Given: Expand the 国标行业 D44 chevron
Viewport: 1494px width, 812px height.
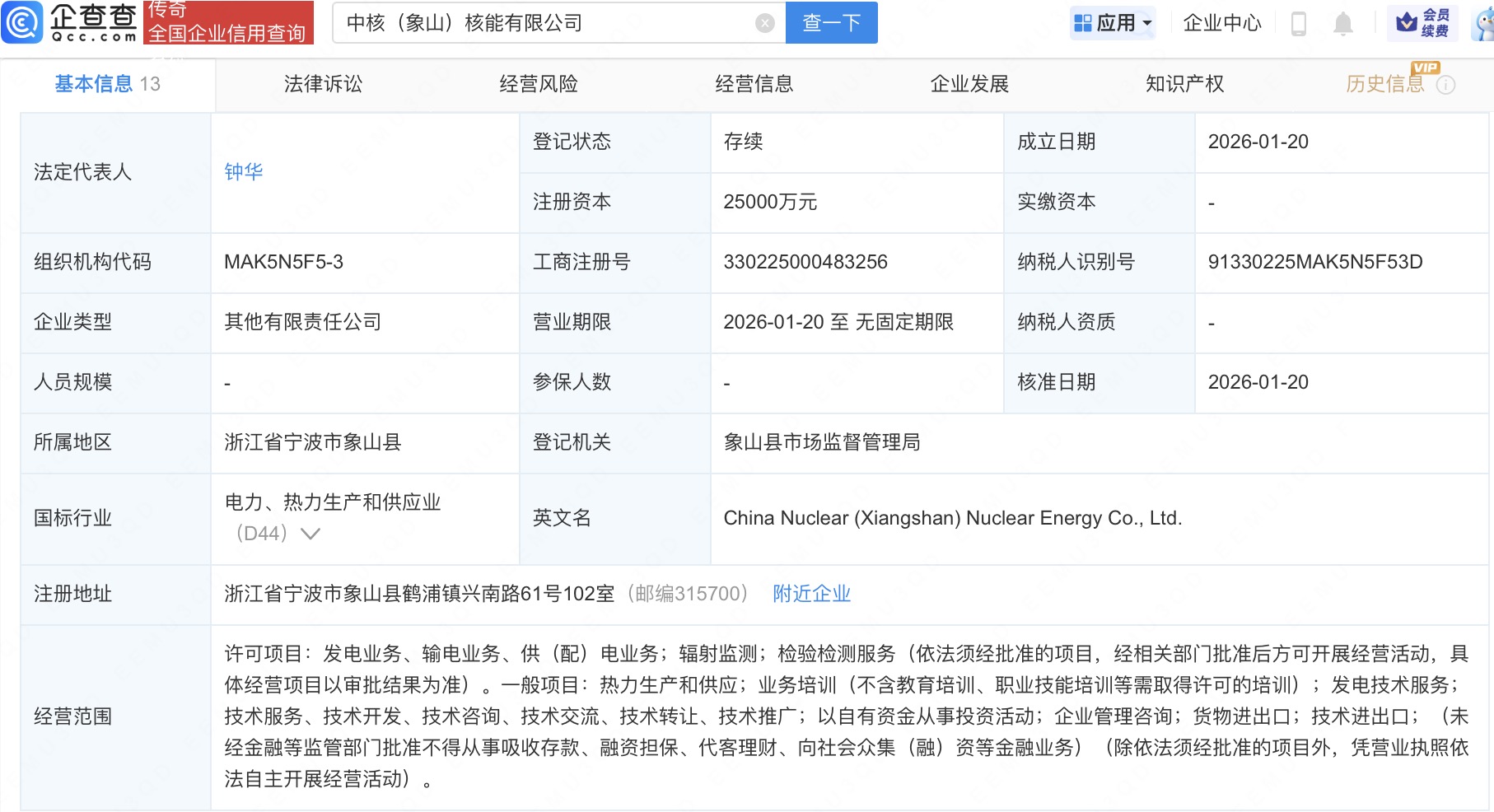Looking at the screenshot, I should point(309,534).
